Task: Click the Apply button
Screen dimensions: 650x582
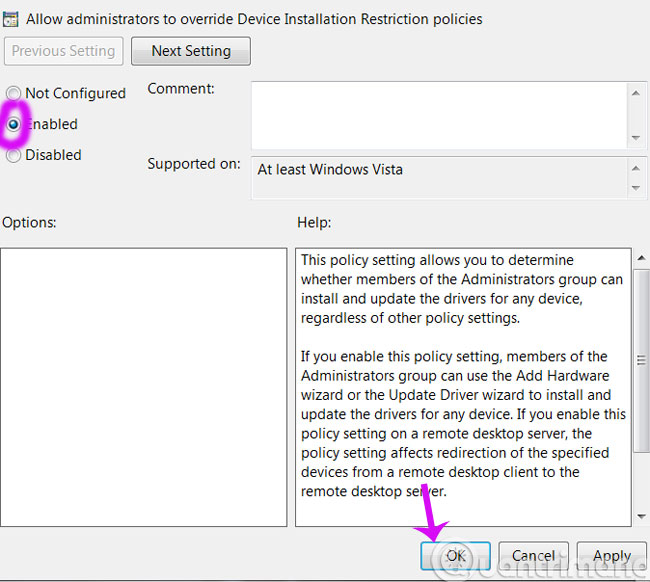Action: point(611,556)
